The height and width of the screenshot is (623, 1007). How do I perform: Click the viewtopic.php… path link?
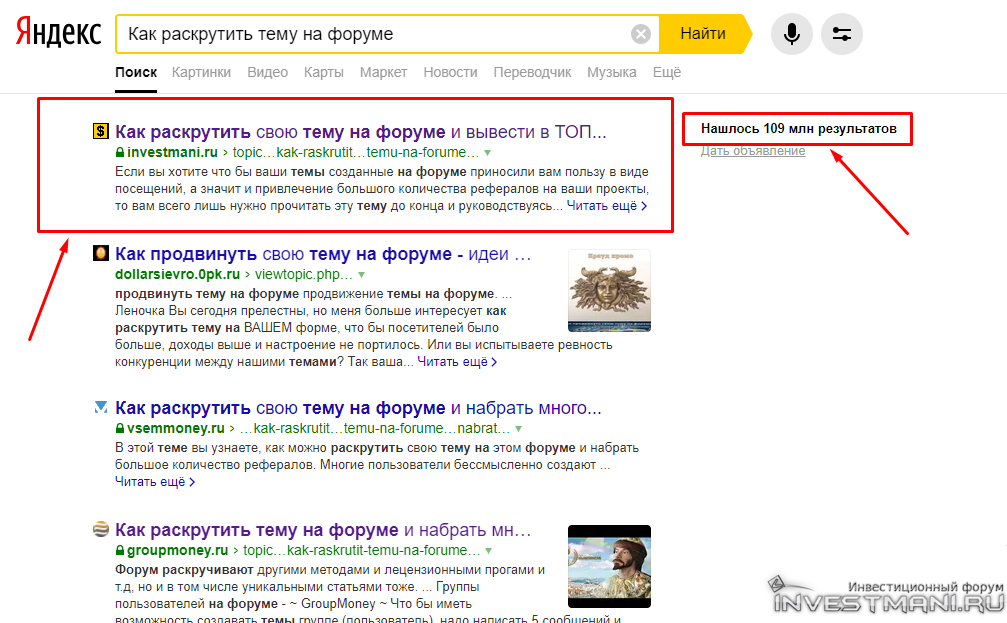pos(304,274)
